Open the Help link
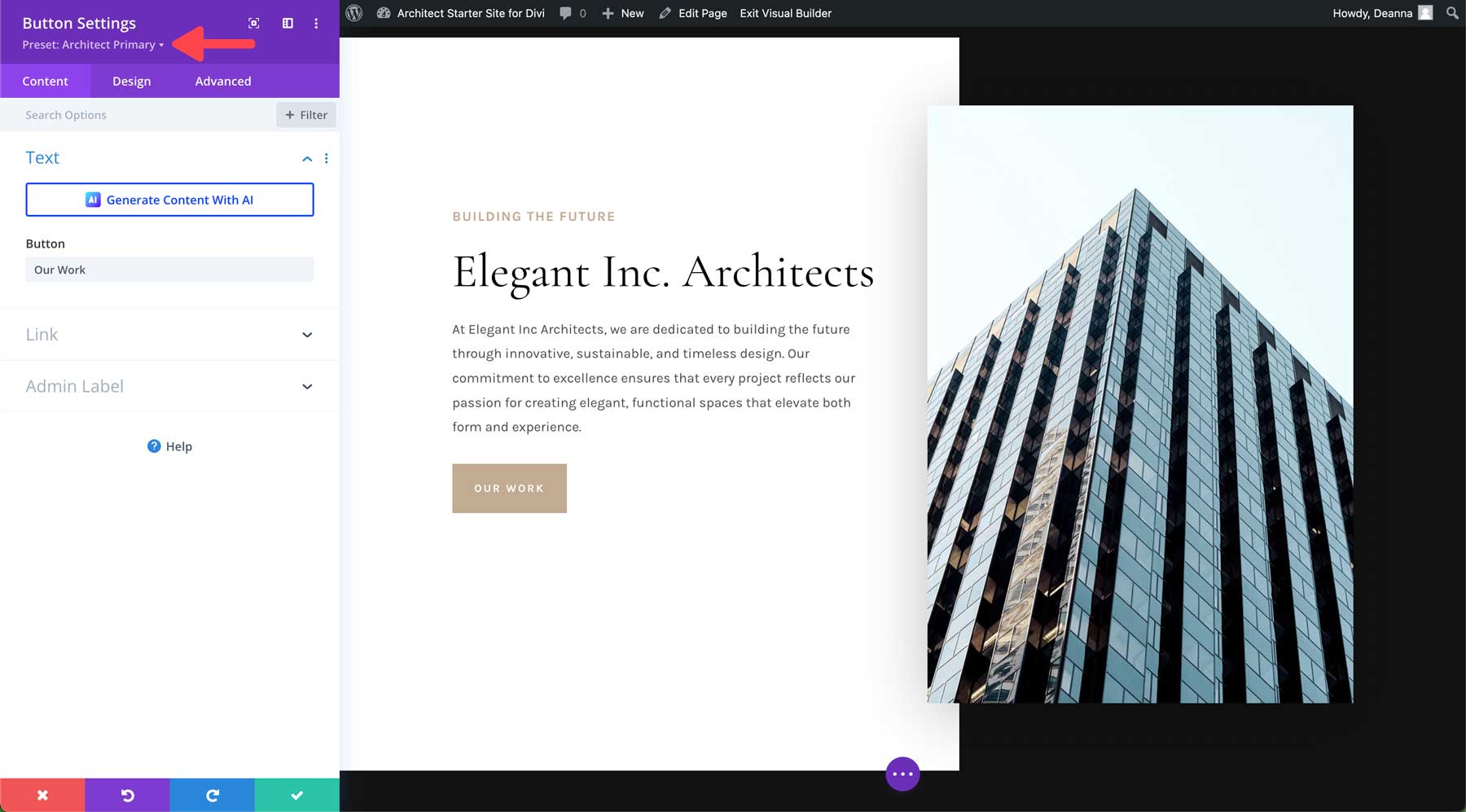The image size is (1466, 812). click(x=169, y=446)
